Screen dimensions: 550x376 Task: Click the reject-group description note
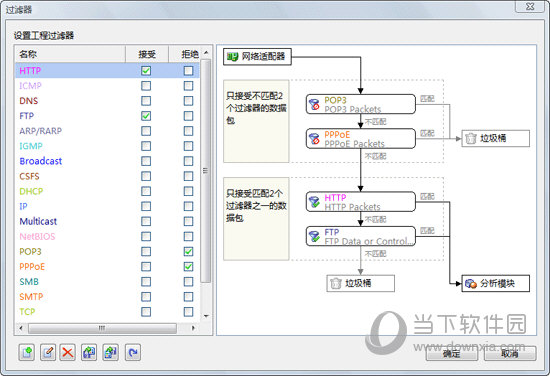(x=256, y=121)
